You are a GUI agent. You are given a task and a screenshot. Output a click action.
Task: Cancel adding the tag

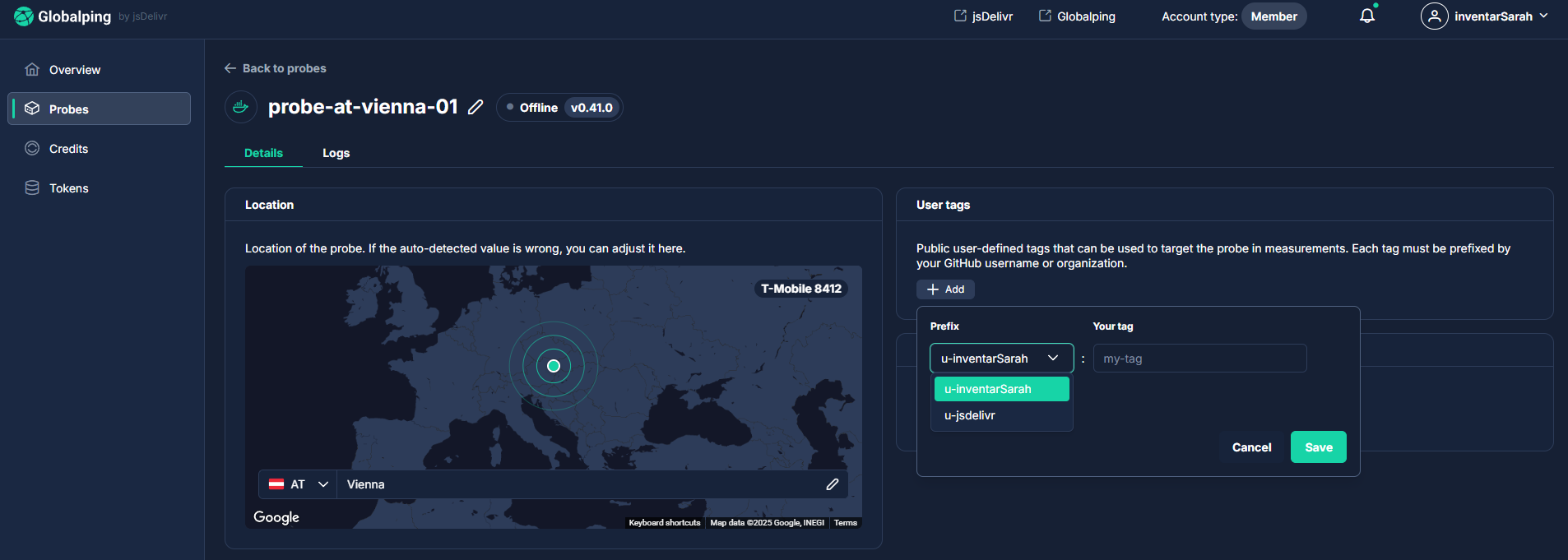[x=1251, y=447]
